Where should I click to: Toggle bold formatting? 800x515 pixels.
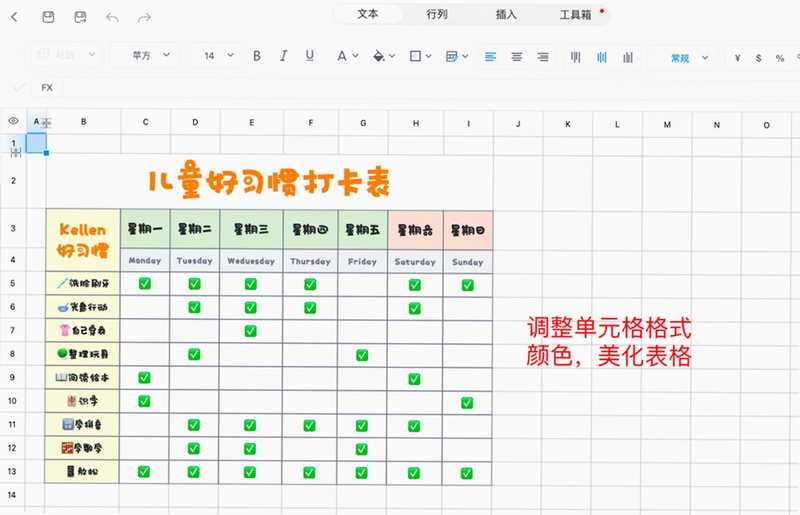click(x=257, y=56)
